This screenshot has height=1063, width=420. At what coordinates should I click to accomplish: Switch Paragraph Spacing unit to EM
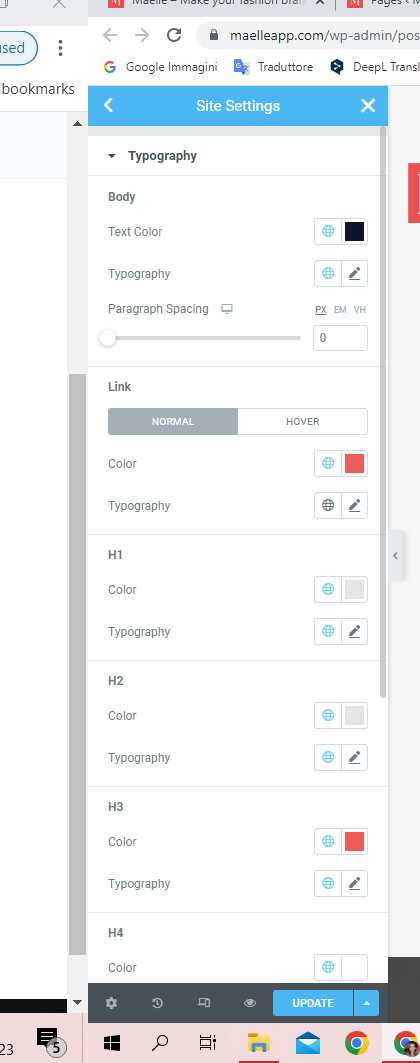(340, 310)
